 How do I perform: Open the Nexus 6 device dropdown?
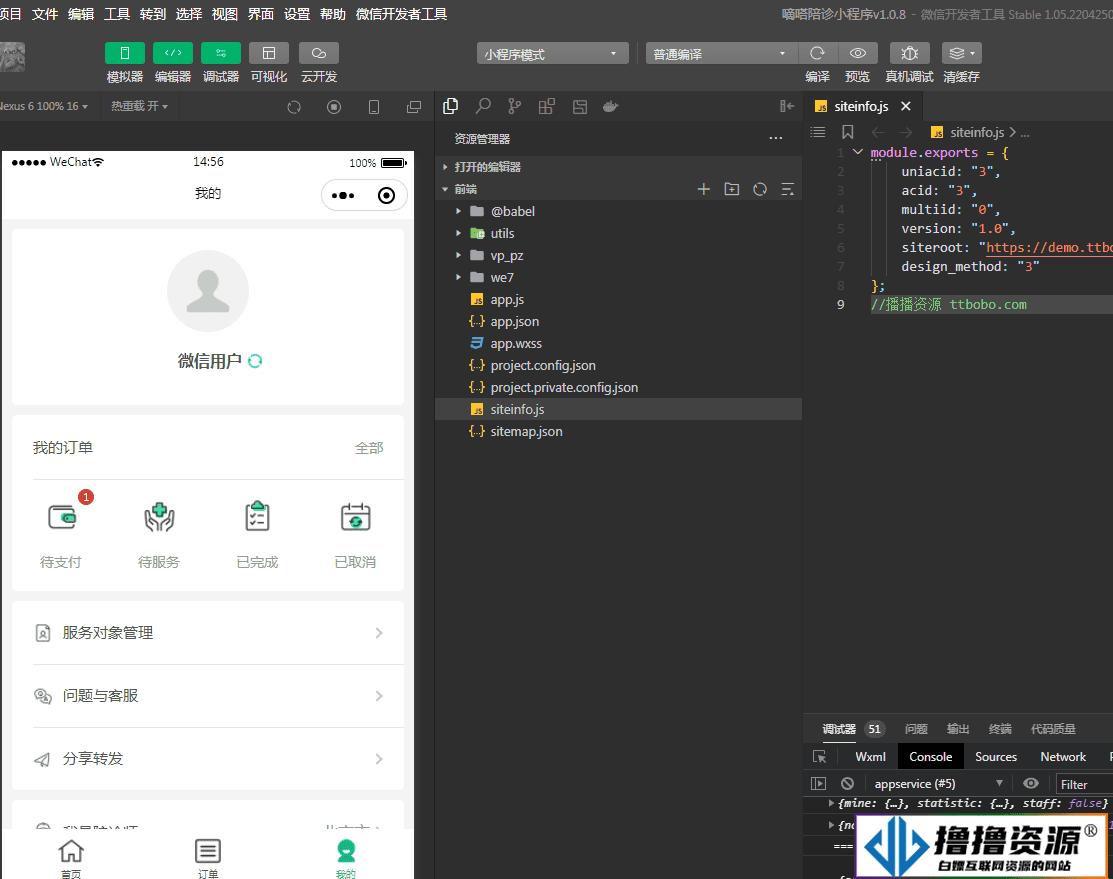pyautogui.click(x=44, y=107)
